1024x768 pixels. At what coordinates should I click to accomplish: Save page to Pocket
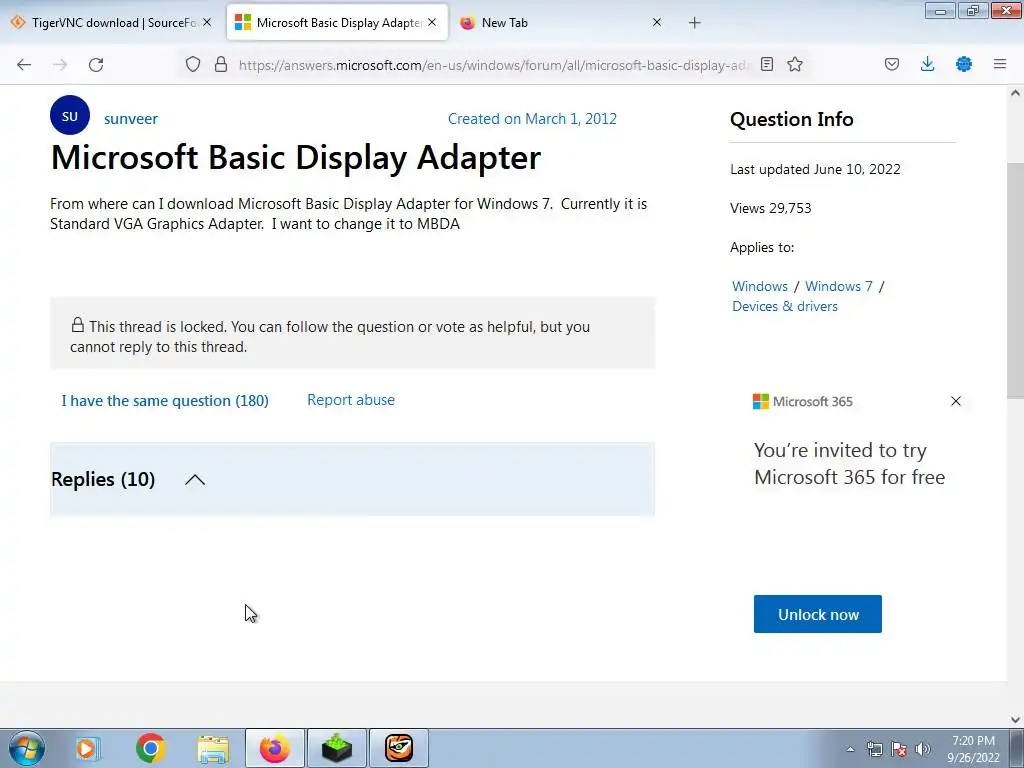coord(891,64)
